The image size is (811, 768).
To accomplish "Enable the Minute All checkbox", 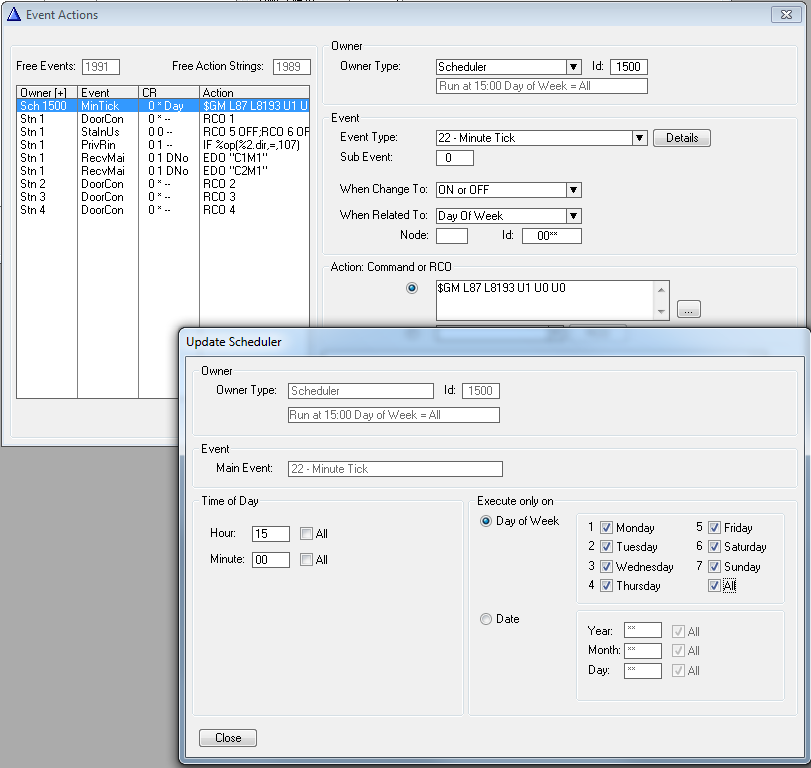I will pyautogui.click(x=307, y=560).
